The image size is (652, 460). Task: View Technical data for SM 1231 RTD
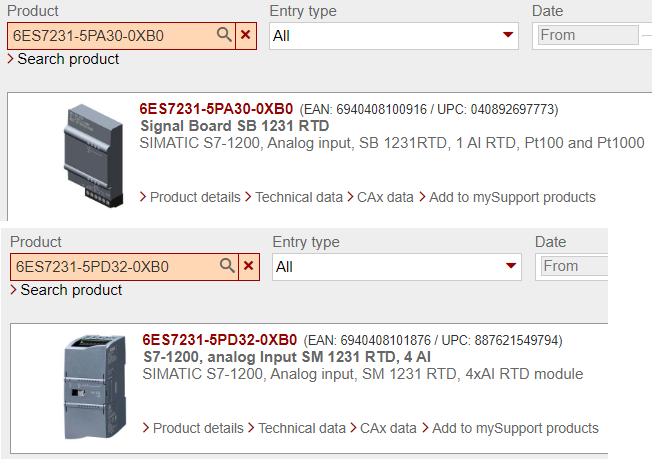[302, 428]
